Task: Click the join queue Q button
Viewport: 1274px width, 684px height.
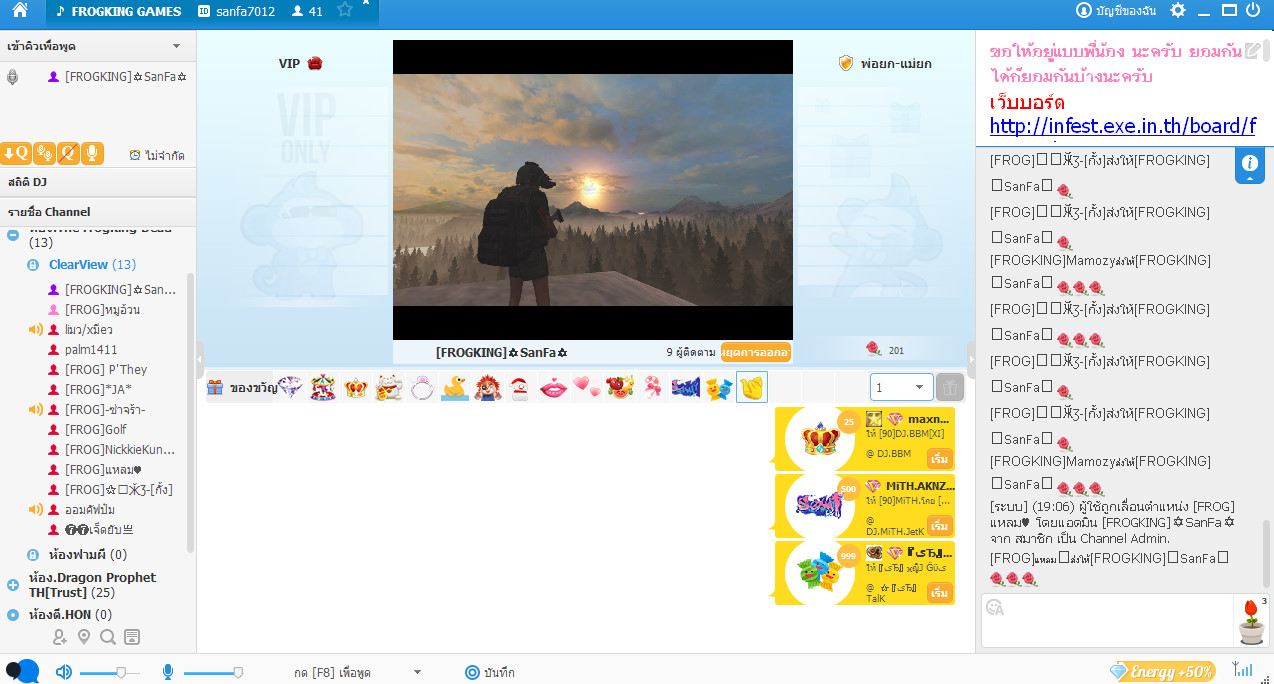Action: 16,153
